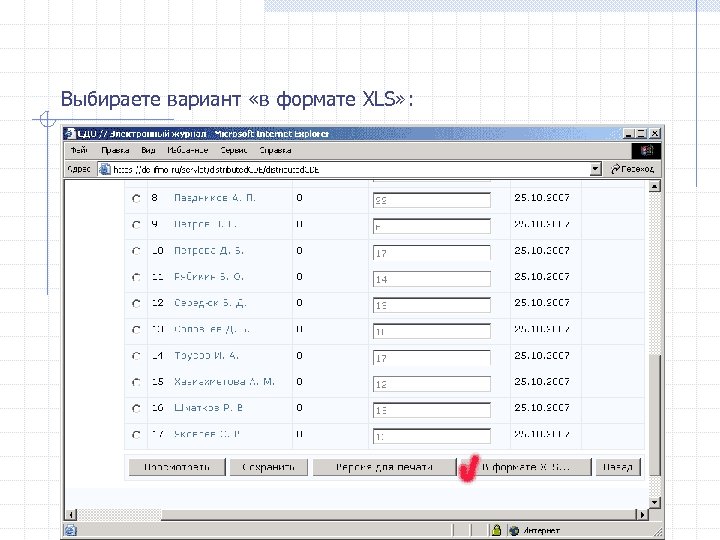
Task: Click the row number 15 cell
Action: tap(158, 382)
